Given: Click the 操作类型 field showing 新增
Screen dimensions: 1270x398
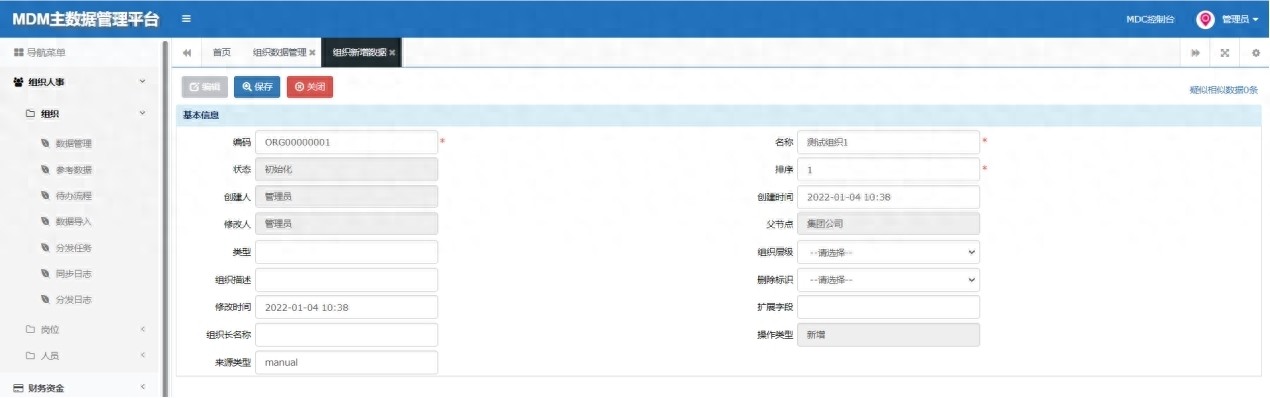Looking at the screenshot, I should pos(888,335).
